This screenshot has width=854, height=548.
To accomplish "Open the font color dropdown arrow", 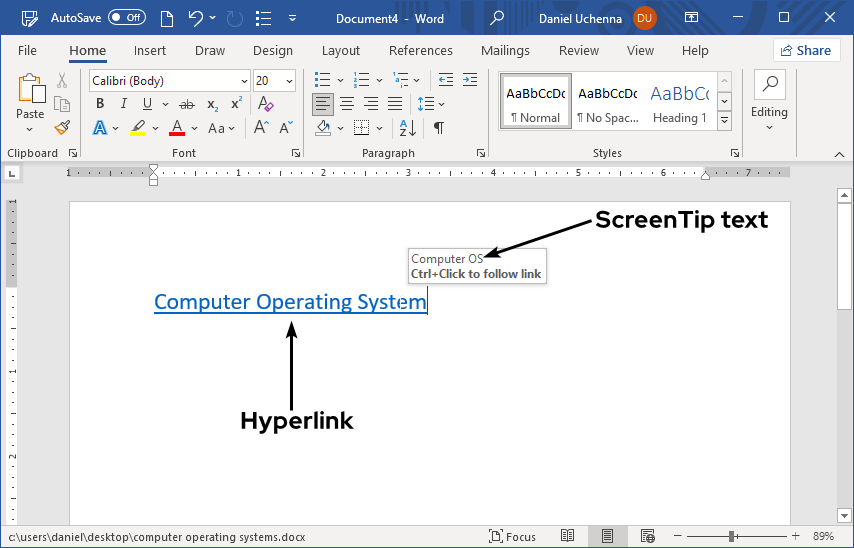I will tap(194, 129).
